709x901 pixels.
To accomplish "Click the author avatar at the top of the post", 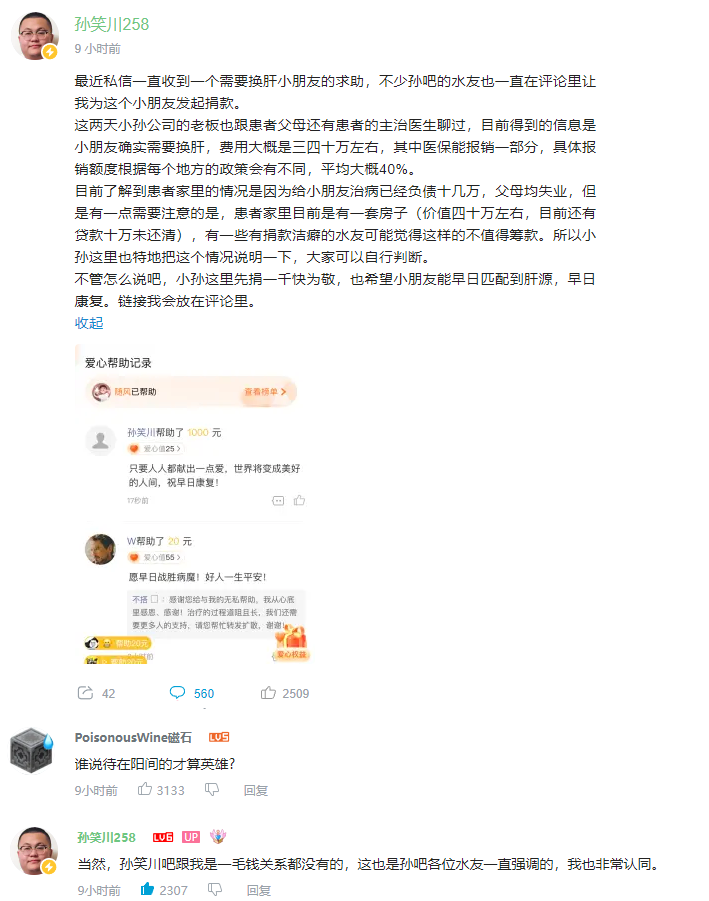I will pyautogui.click(x=35, y=36).
